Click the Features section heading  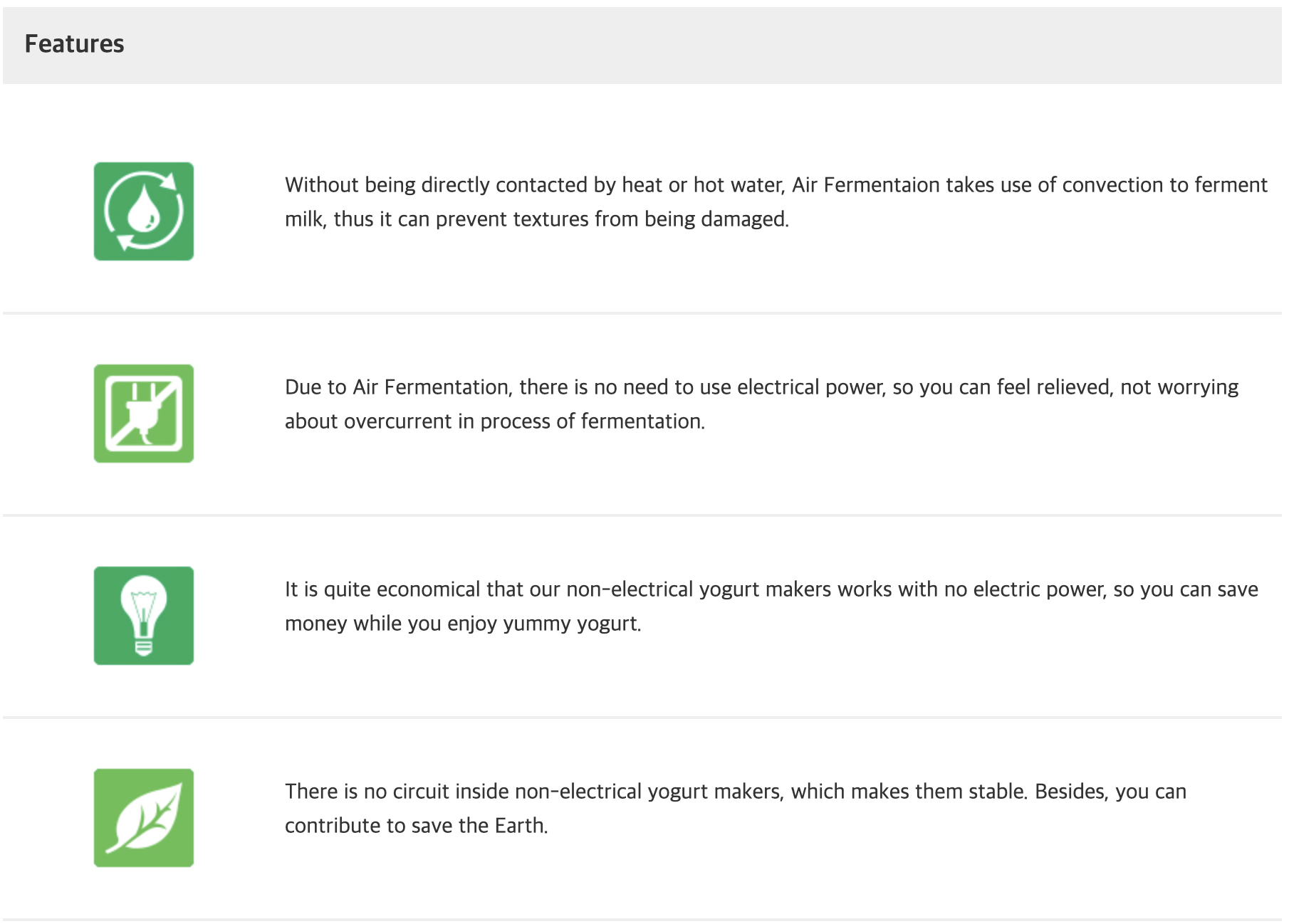point(74,44)
